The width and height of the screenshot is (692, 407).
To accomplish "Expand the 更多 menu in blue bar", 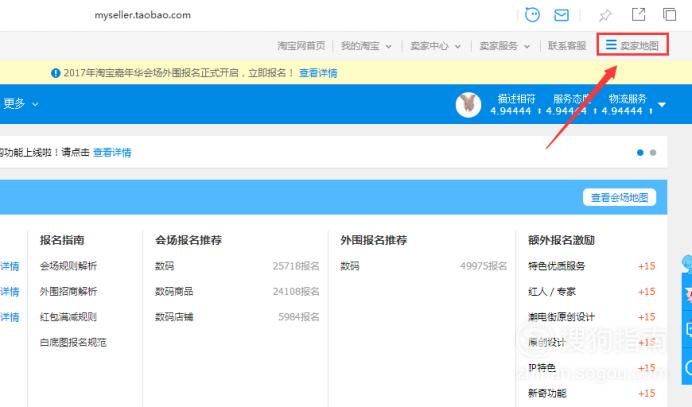I will tap(21, 104).
